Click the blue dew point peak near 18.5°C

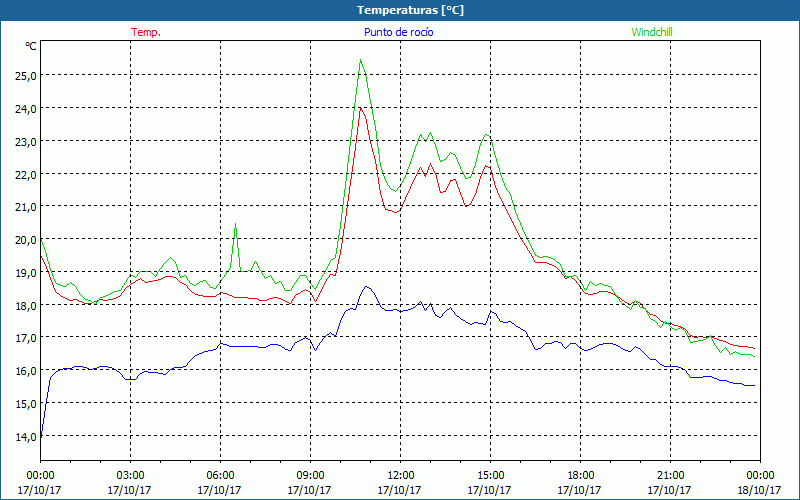pos(366,287)
